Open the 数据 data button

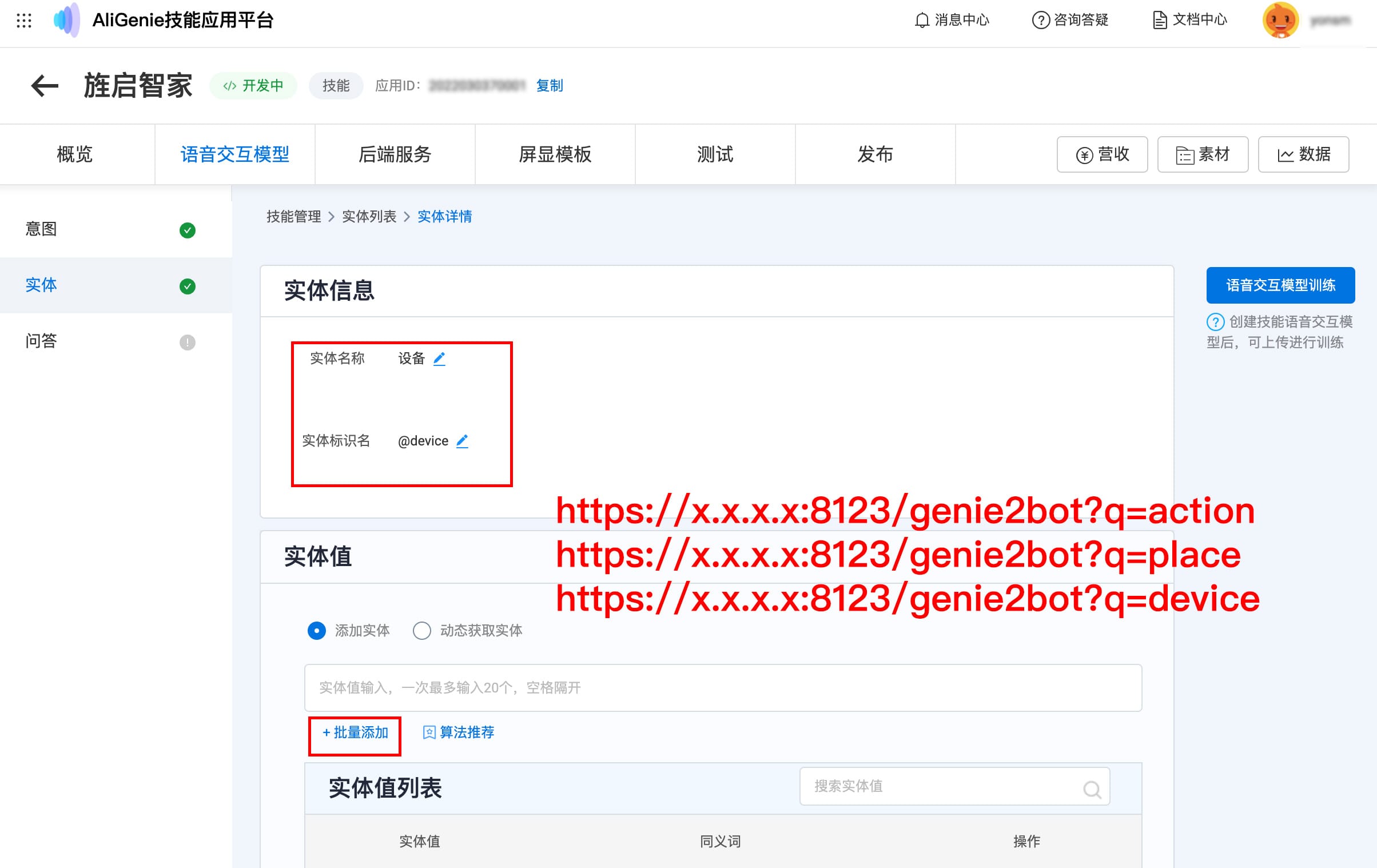coord(1304,154)
